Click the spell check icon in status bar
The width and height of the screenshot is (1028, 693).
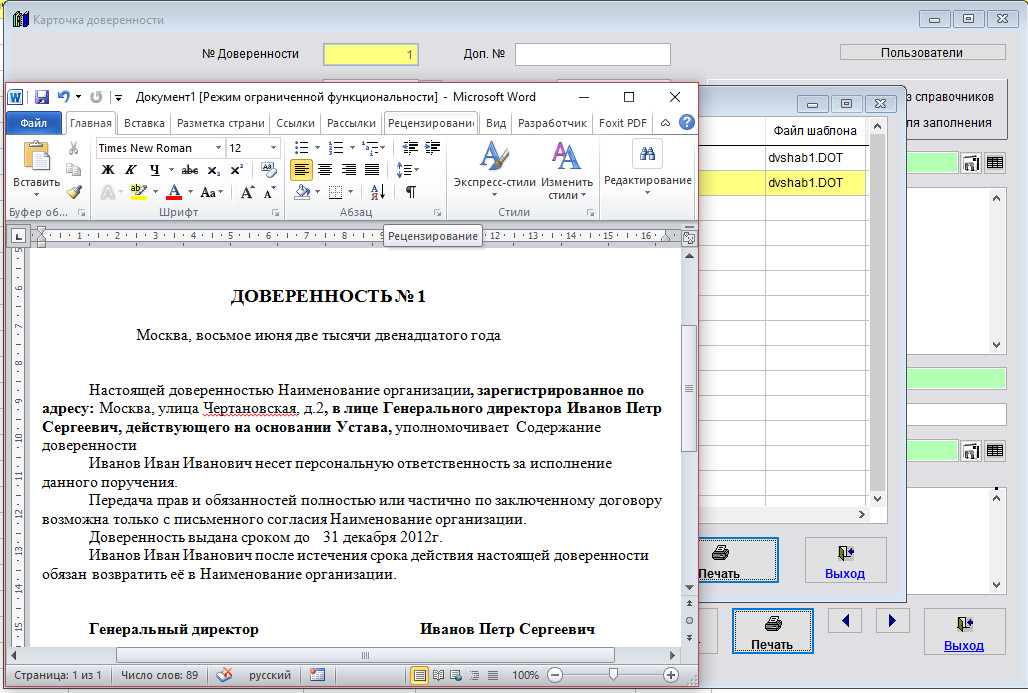click(224, 675)
